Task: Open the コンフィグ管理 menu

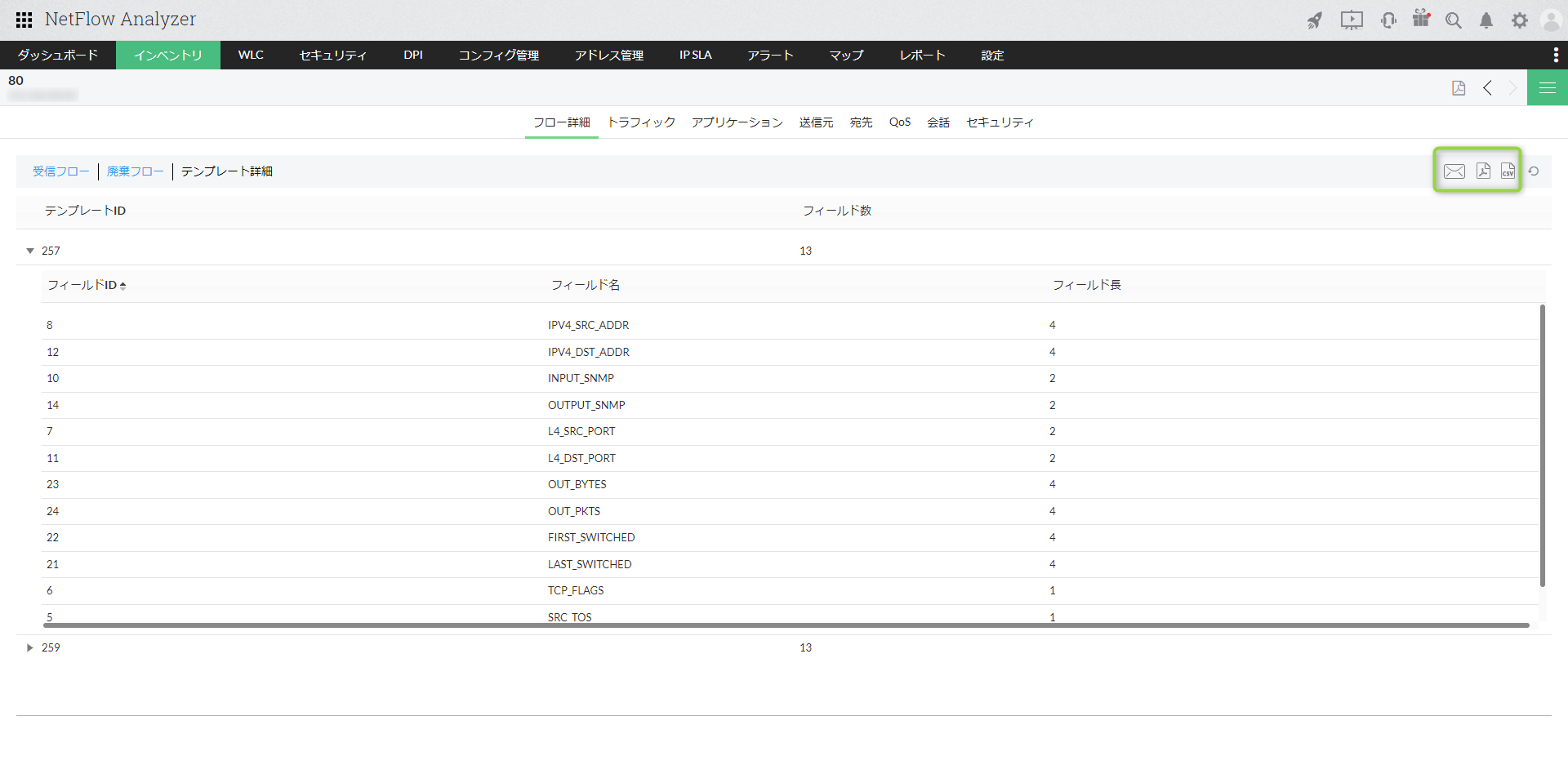Action: coord(499,55)
